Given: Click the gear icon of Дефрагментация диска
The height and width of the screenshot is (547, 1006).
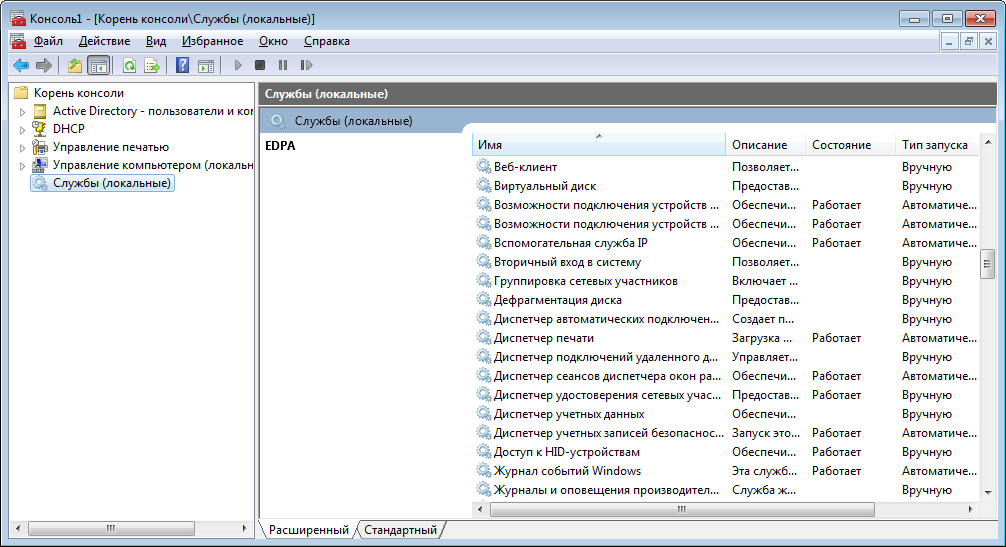Looking at the screenshot, I should (x=483, y=300).
